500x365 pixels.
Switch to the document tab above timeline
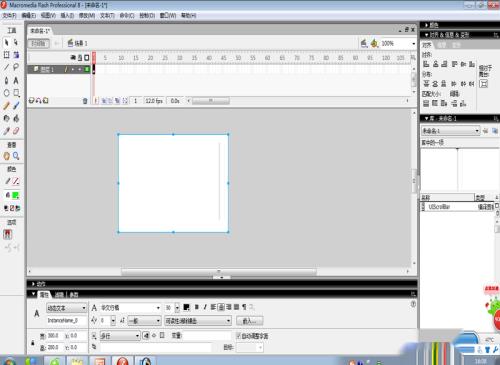tap(40, 31)
